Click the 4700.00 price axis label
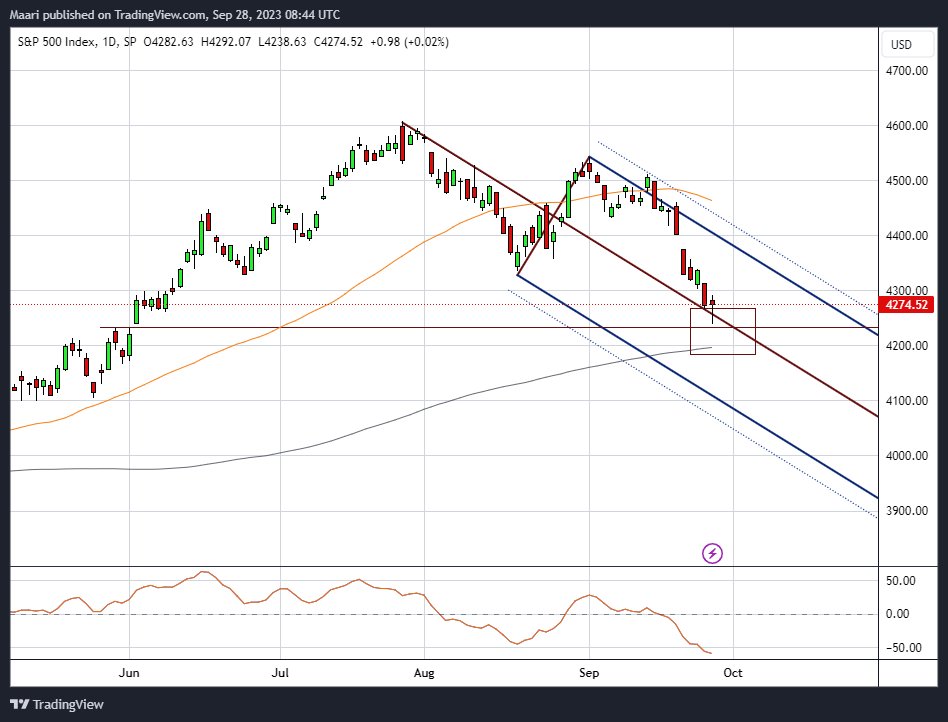The image size is (948, 722). pos(906,71)
